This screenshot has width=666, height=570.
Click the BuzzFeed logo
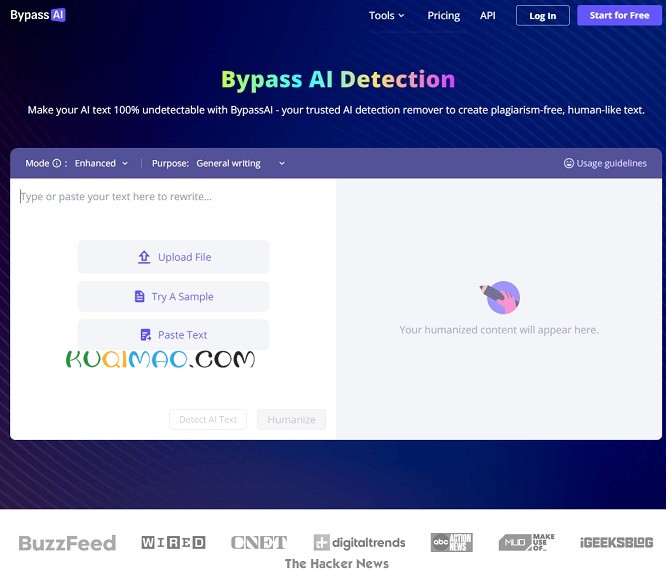pyautogui.click(x=67, y=543)
